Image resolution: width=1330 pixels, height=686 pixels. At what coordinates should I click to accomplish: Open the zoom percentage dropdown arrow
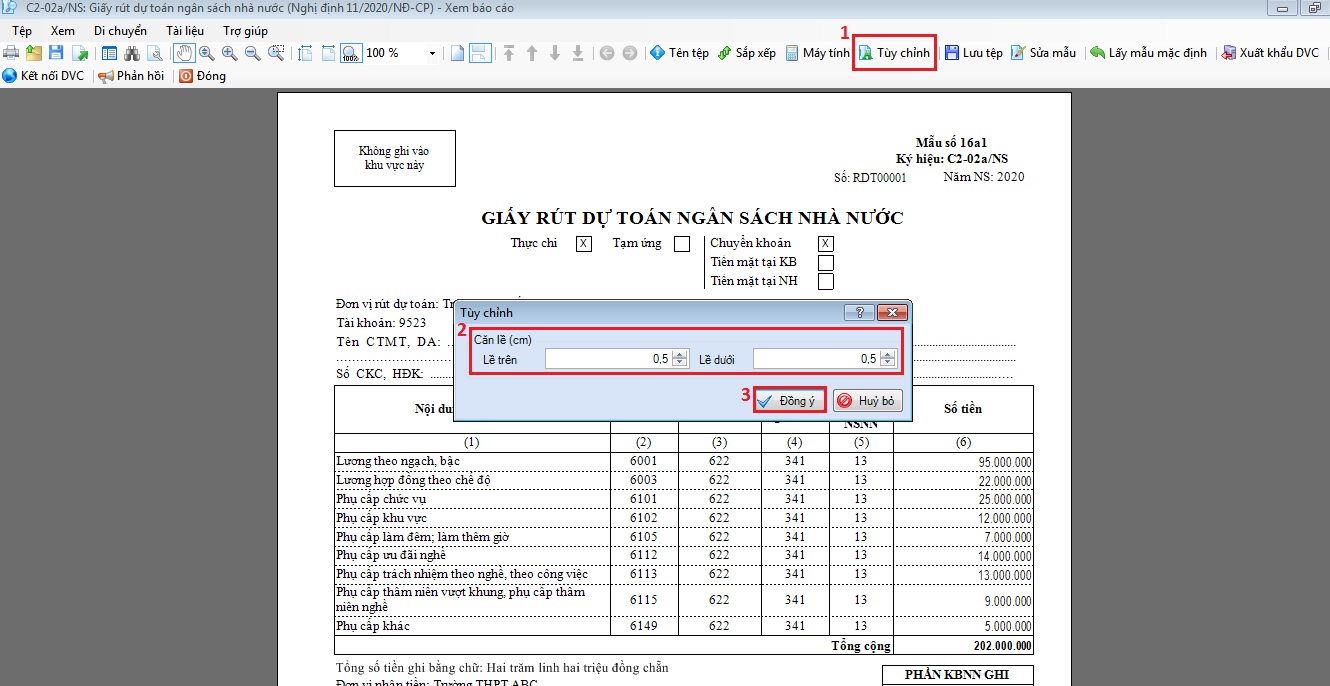pos(432,53)
